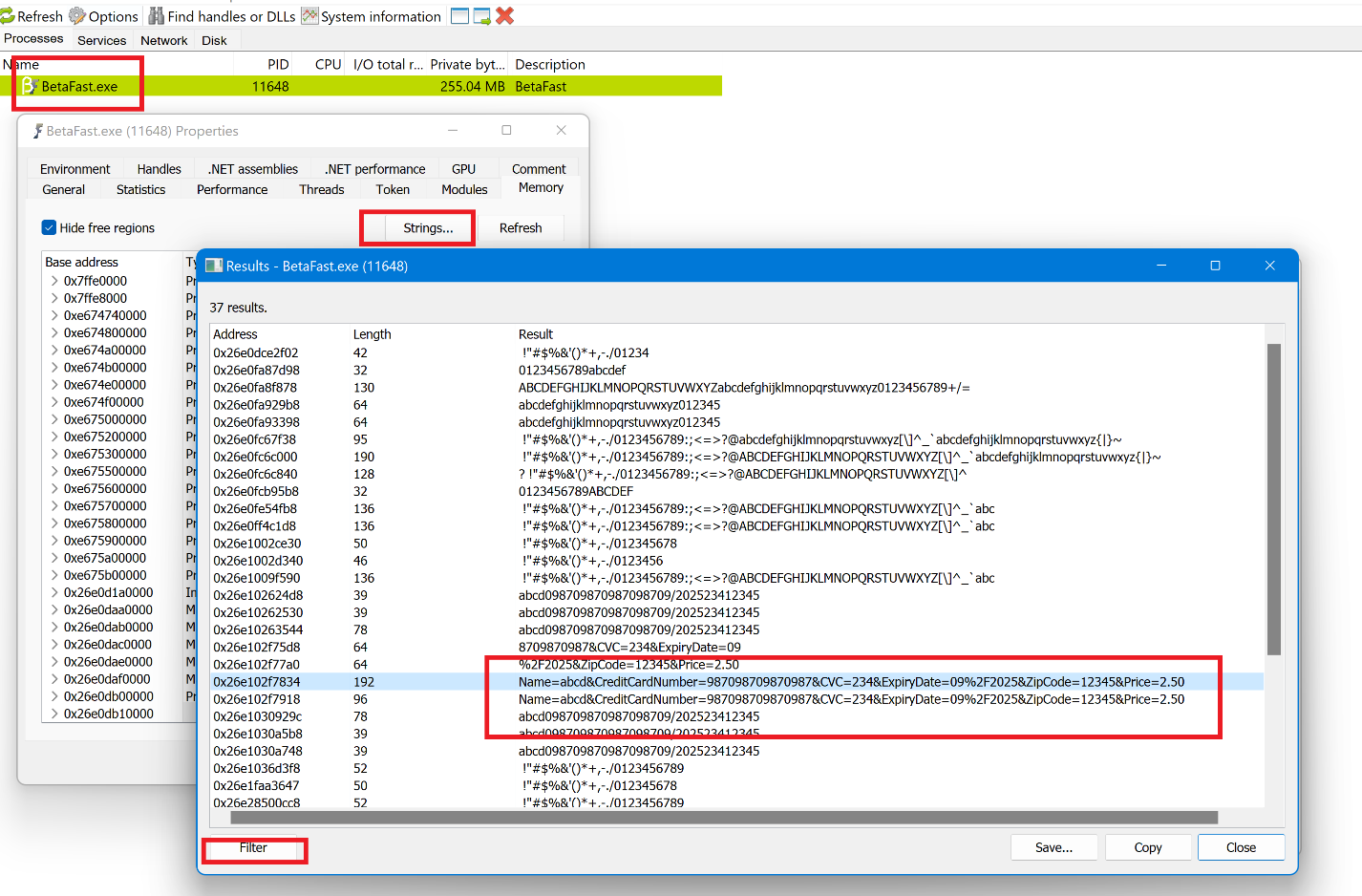Click the Results window title bar icon
Screen dimensions: 1362x896
[x=212, y=266]
